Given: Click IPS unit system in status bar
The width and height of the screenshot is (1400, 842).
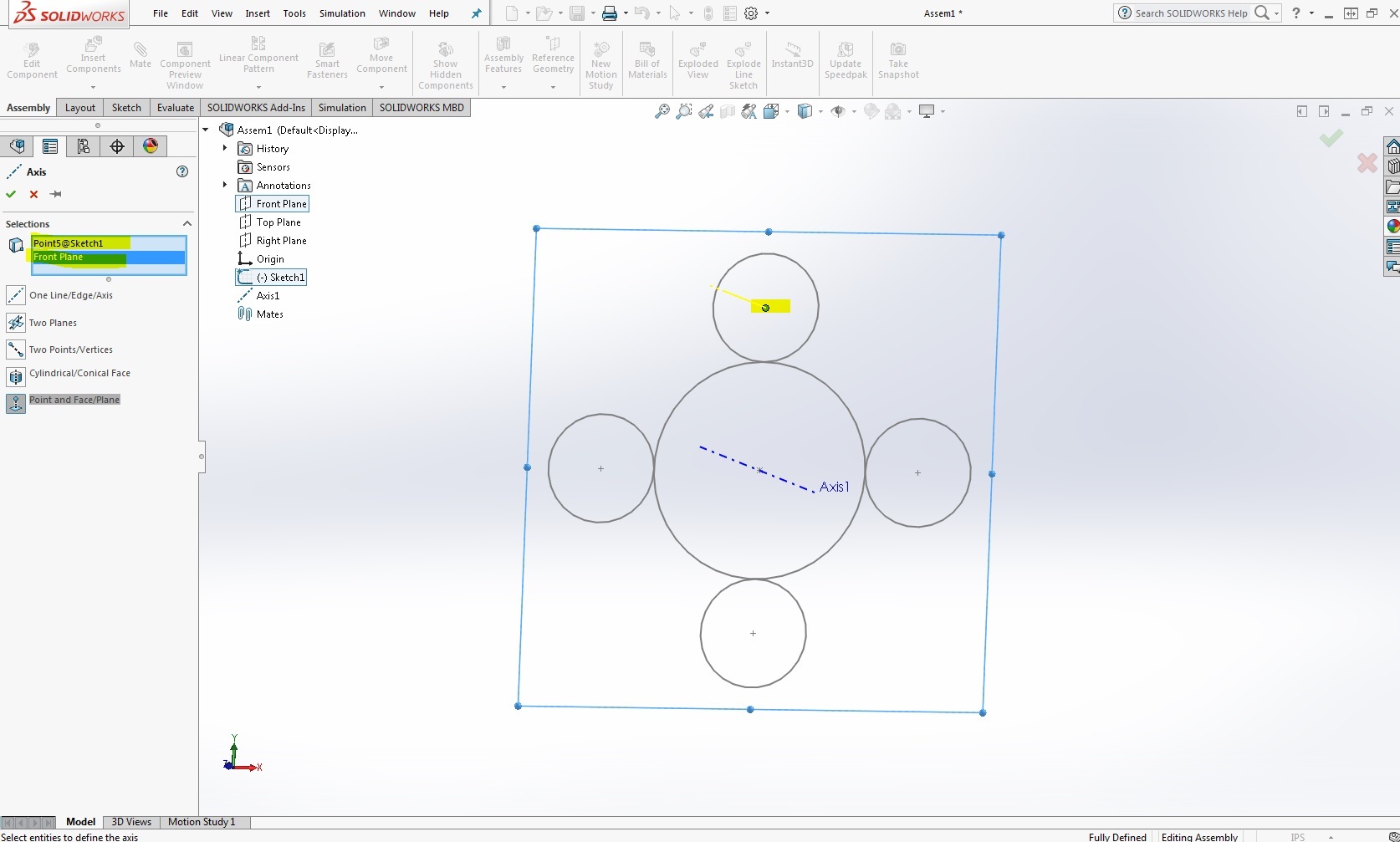Looking at the screenshot, I should (1298, 837).
